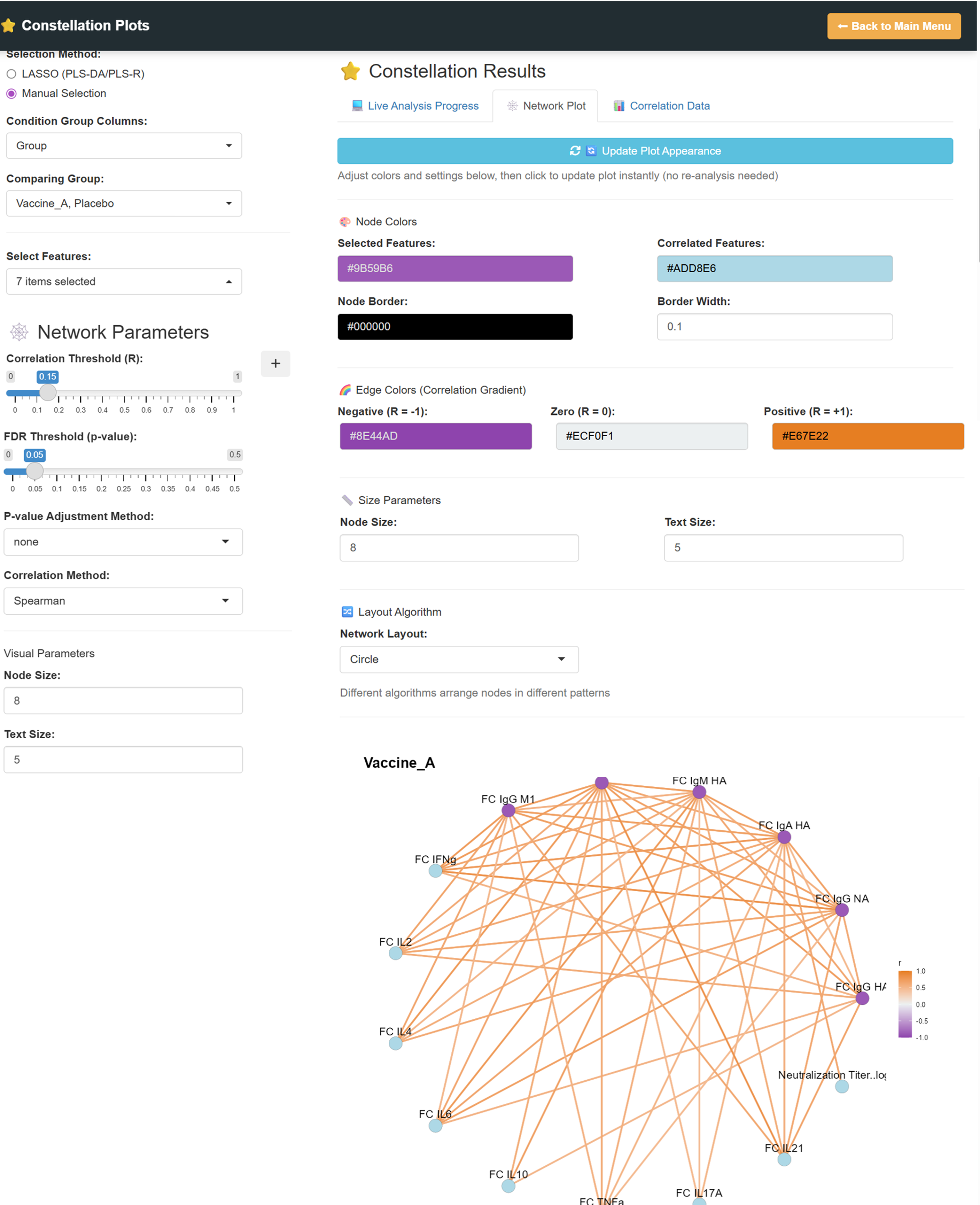Click the palette icon beside Node Colors
The height and width of the screenshot is (1205, 980).
click(x=345, y=222)
